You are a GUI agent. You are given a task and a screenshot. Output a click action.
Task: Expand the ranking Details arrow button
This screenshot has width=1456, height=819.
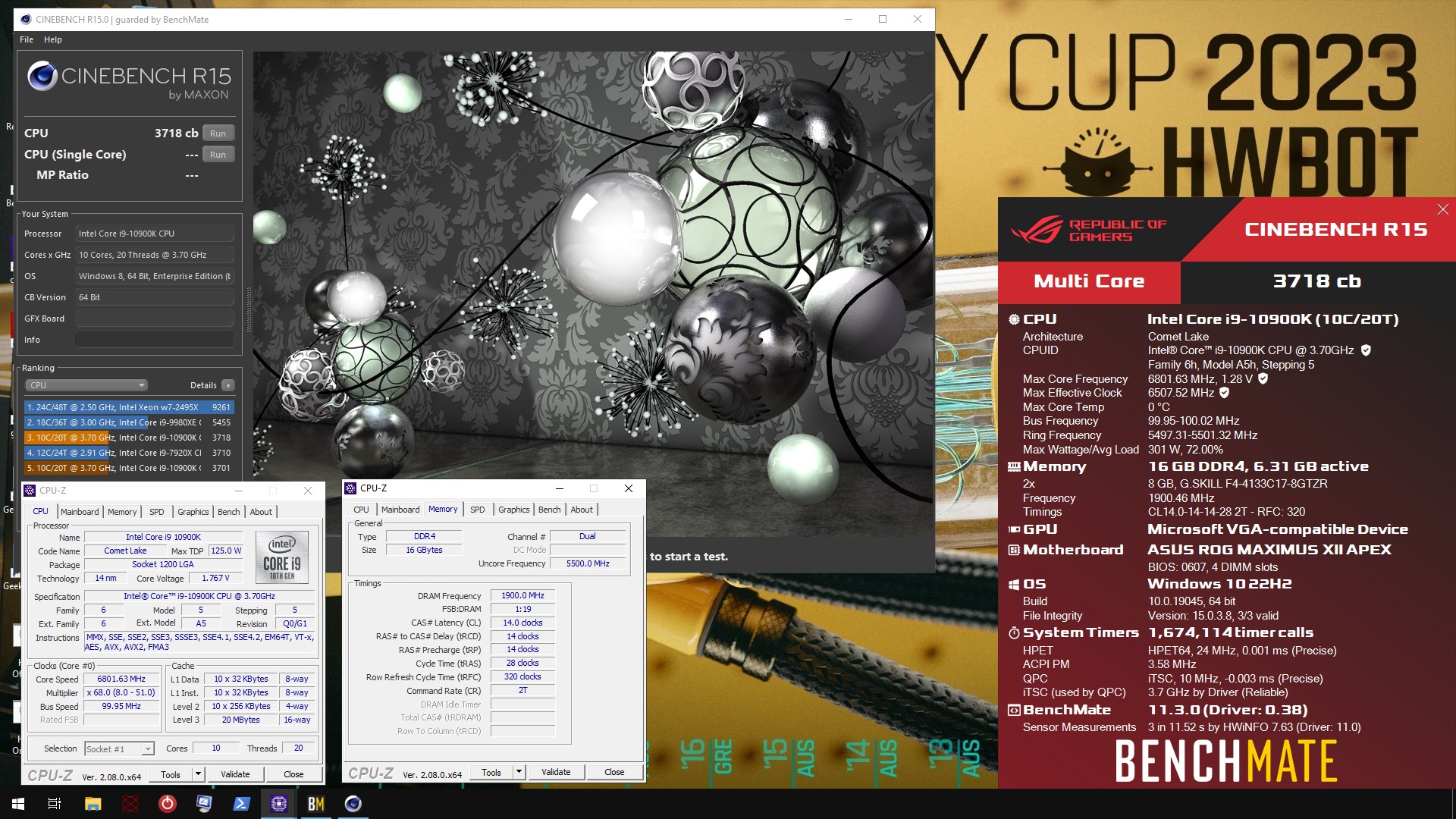[228, 385]
